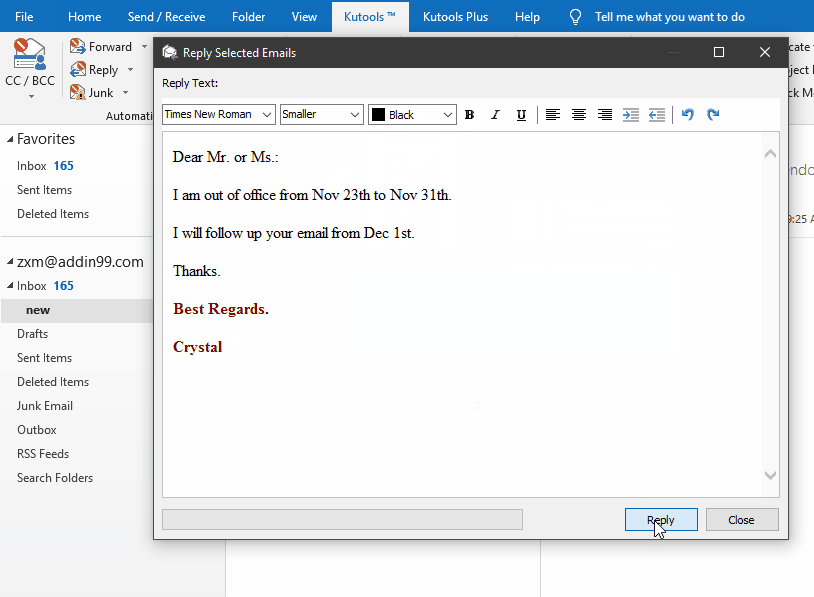Redo the last undone change
814x597 pixels.
pyautogui.click(x=713, y=114)
